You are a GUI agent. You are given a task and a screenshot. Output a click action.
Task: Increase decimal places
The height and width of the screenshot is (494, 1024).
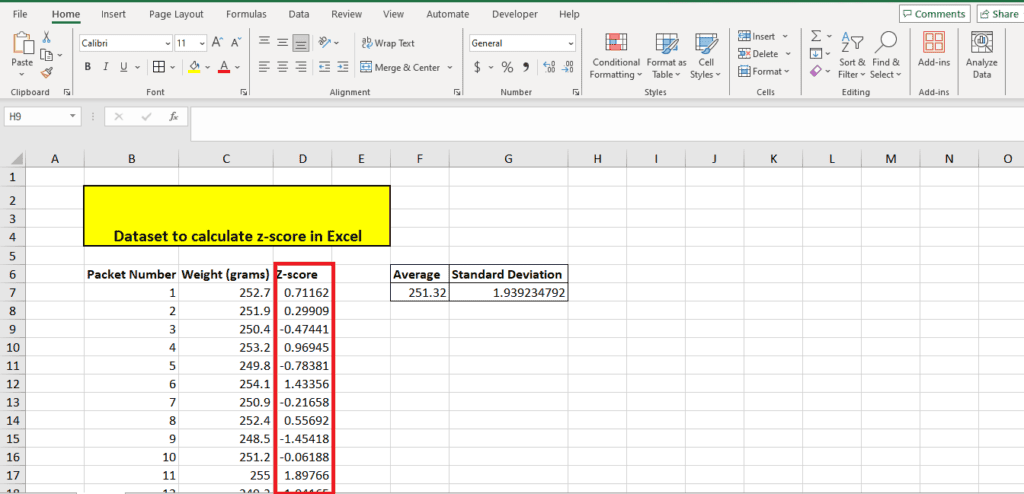[x=549, y=67]
